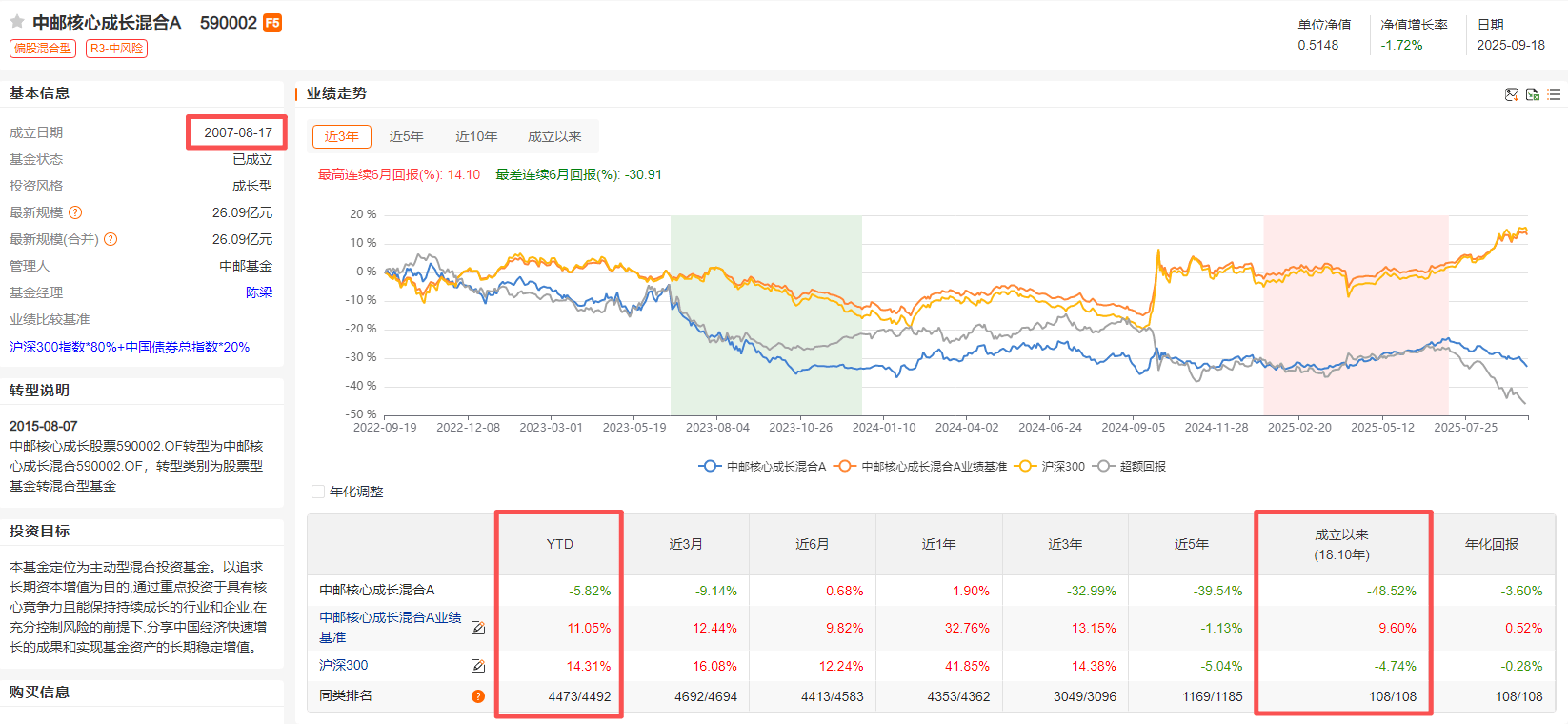Switch to the 近10年 period tab

[x=476, y=136]
